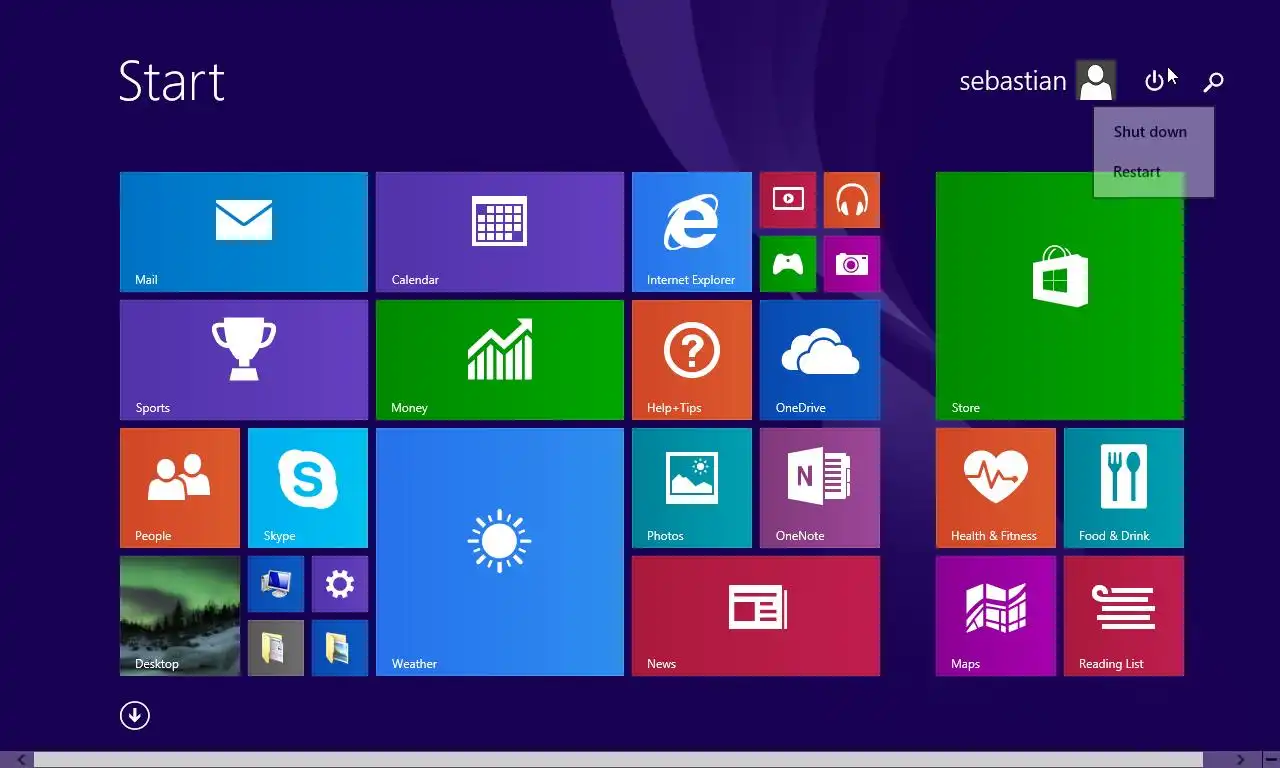Launch Internet Explorer tile
This screenshot has height=768, width=1280.
tap(692, 232)
